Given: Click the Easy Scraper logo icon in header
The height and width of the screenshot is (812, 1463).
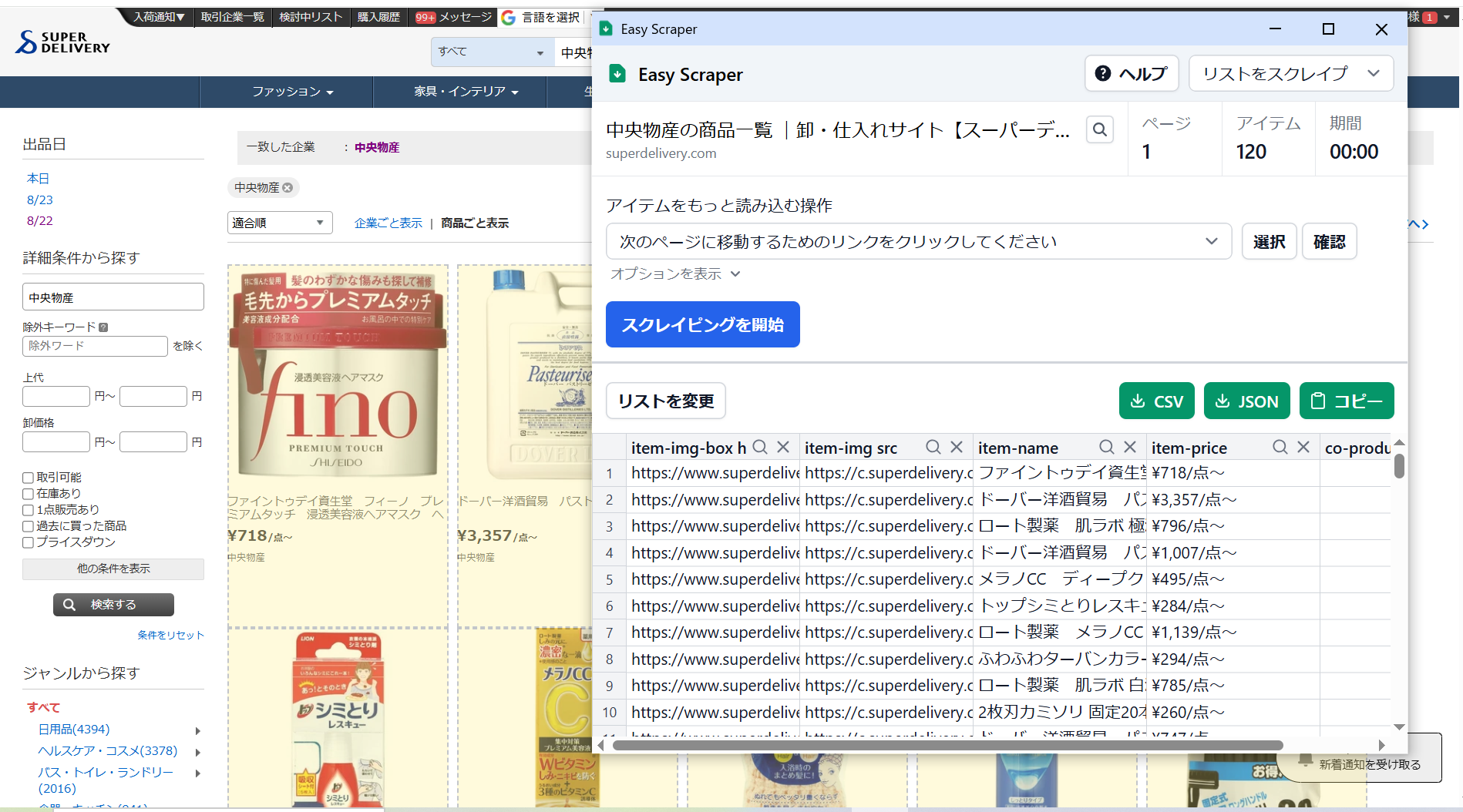Looking at the screenshot, I should [x=617, y=74].
